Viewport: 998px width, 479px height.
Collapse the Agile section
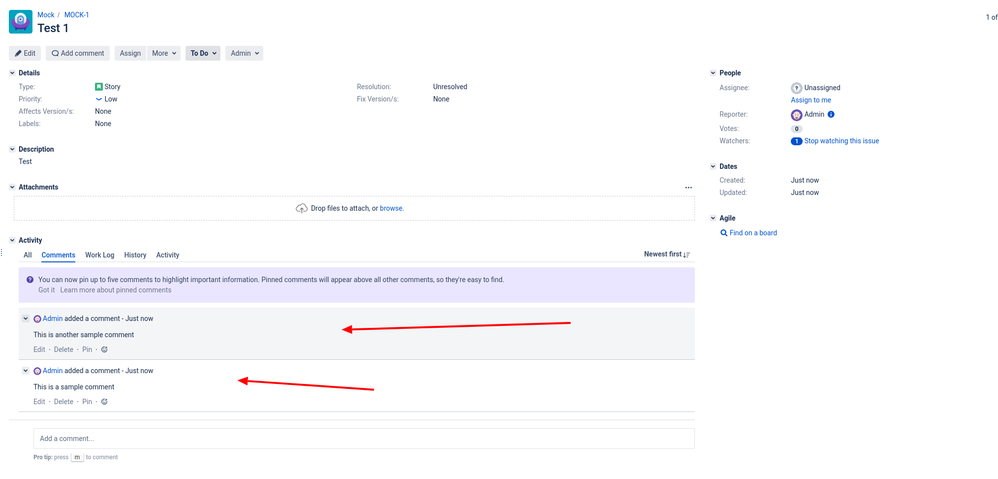click(x=713, y=218)
